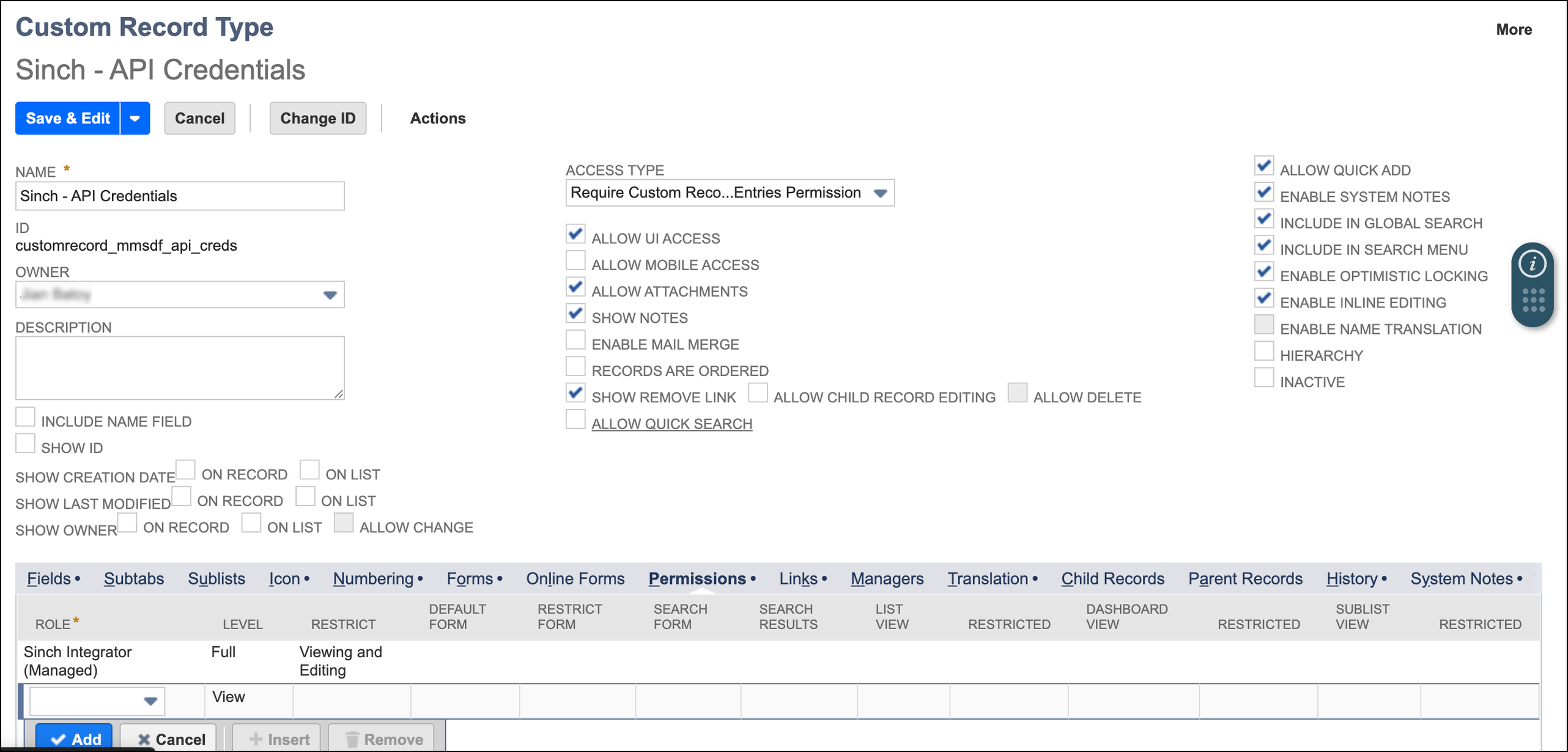Uncheck Allow Attachments

click(x=575, y=287)
